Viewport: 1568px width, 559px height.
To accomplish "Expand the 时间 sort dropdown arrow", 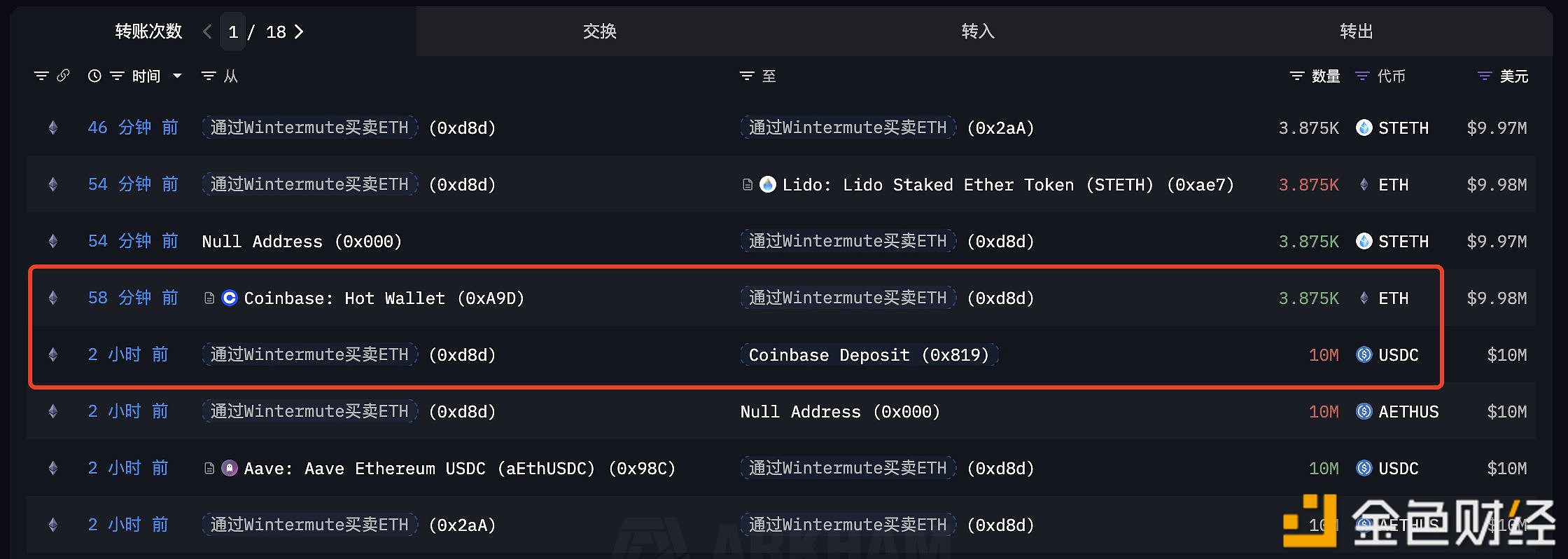I will [x=177, y=76].
